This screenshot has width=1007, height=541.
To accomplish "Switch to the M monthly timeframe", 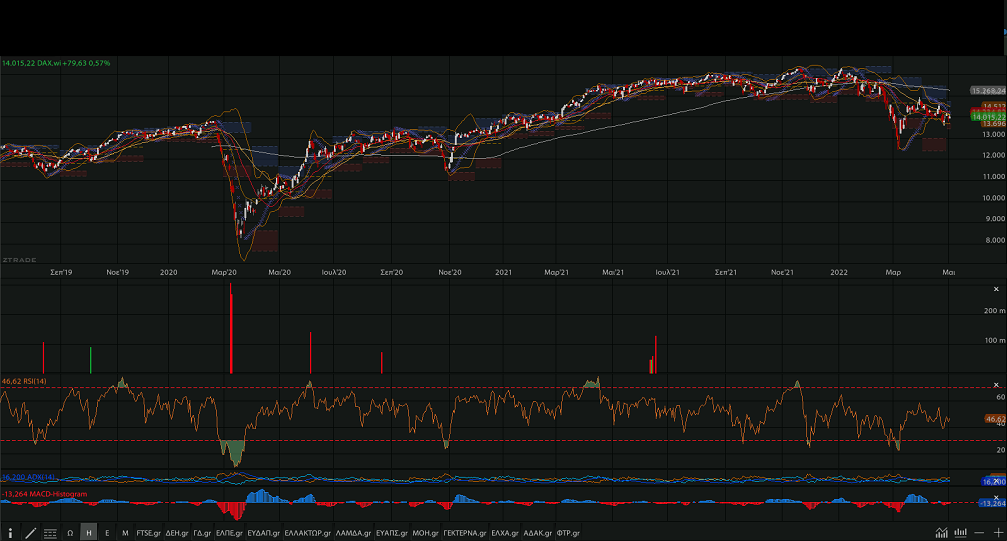I will (x=125, y=533).
